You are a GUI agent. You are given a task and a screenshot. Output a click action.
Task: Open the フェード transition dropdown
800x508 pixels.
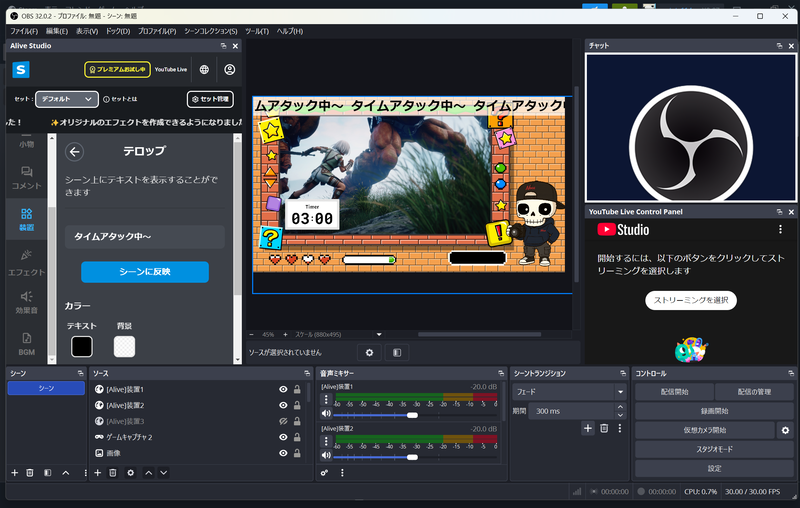pyautogui.click(x=569, y=392)
